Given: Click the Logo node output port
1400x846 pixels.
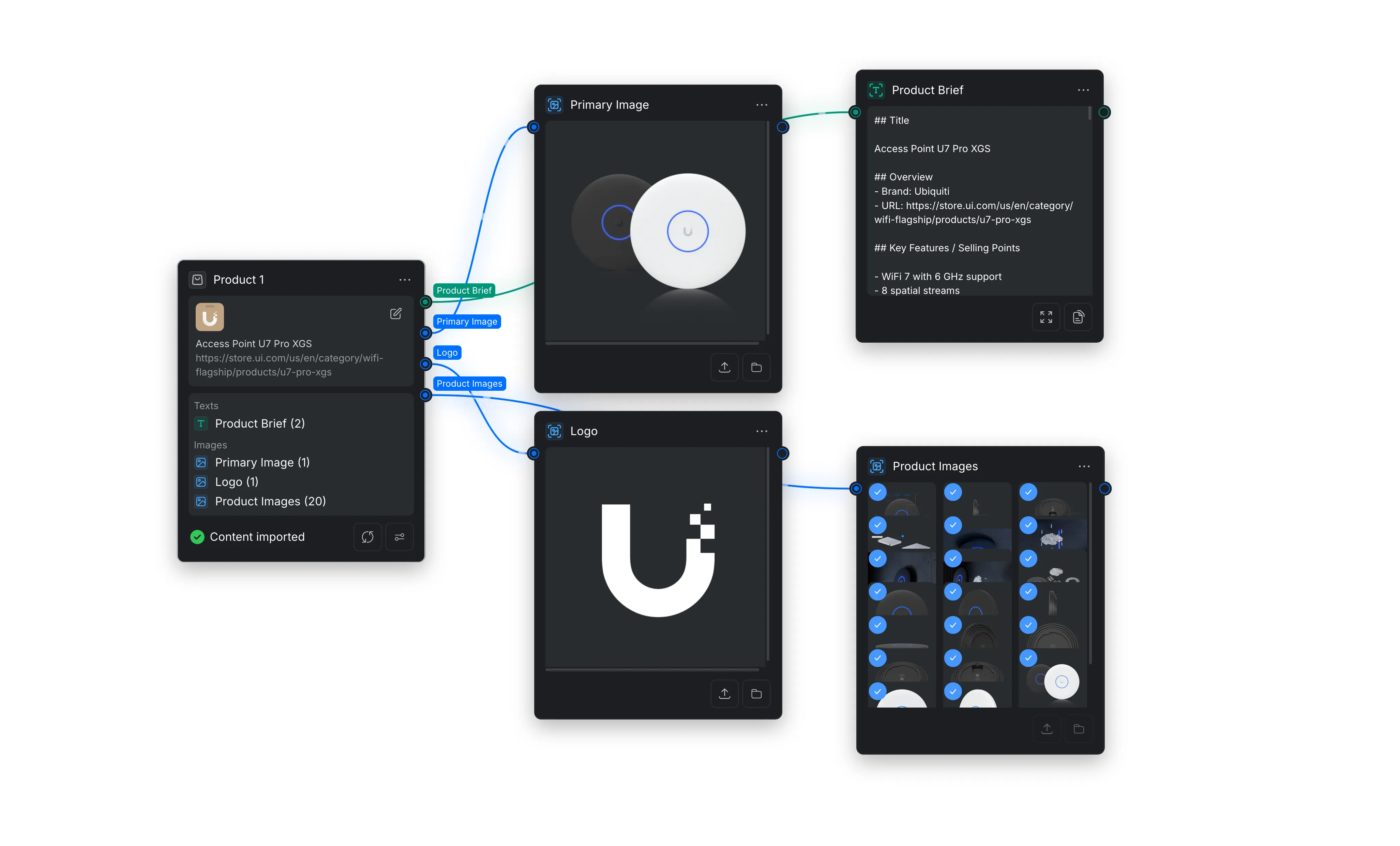Looking at the screenshot, I should (782, 454).
